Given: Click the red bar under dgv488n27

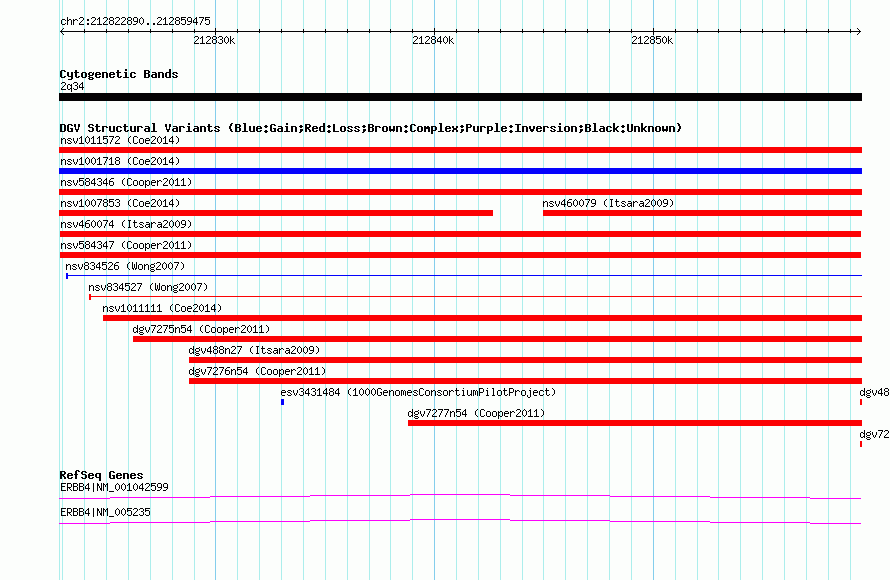Looking at the screenshot, I should click(x=525, y=360).
